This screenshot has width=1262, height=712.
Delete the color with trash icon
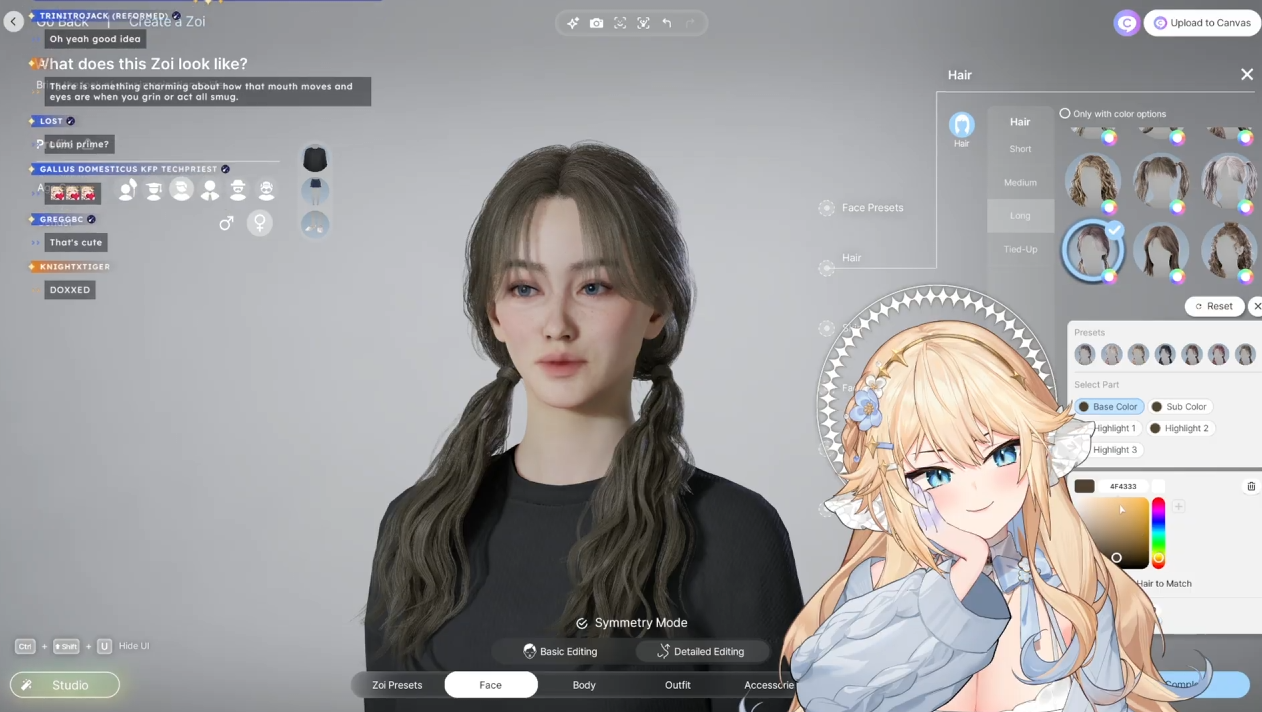coord(1251,486)
